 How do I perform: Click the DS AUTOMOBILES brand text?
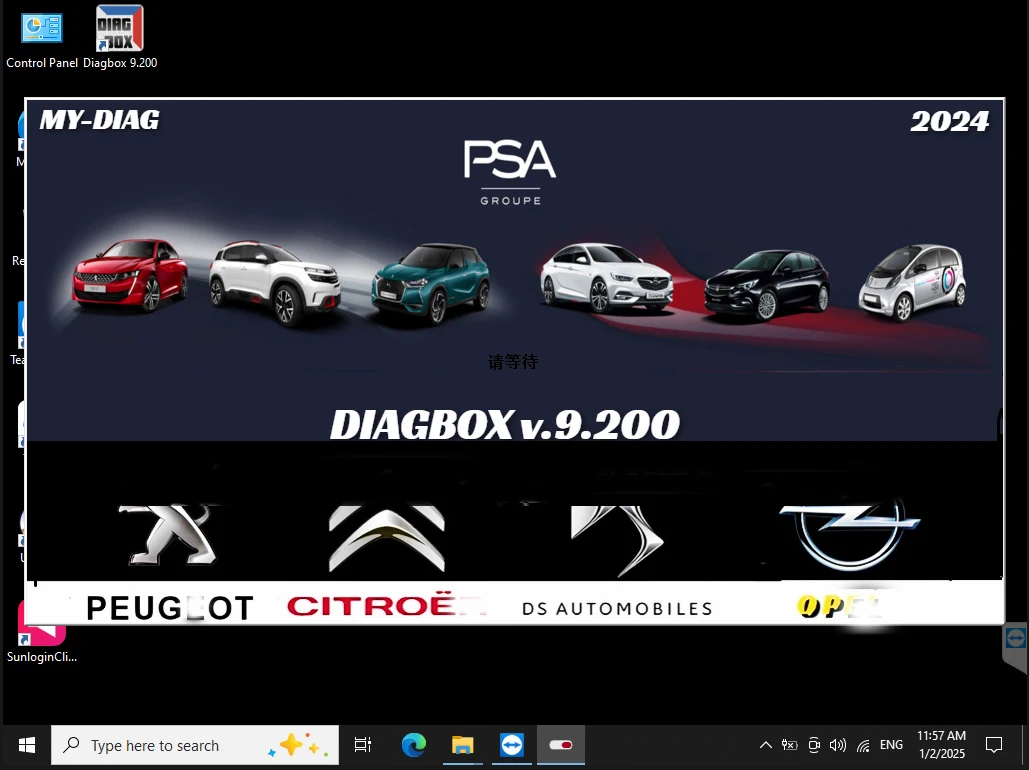(617, 609)
